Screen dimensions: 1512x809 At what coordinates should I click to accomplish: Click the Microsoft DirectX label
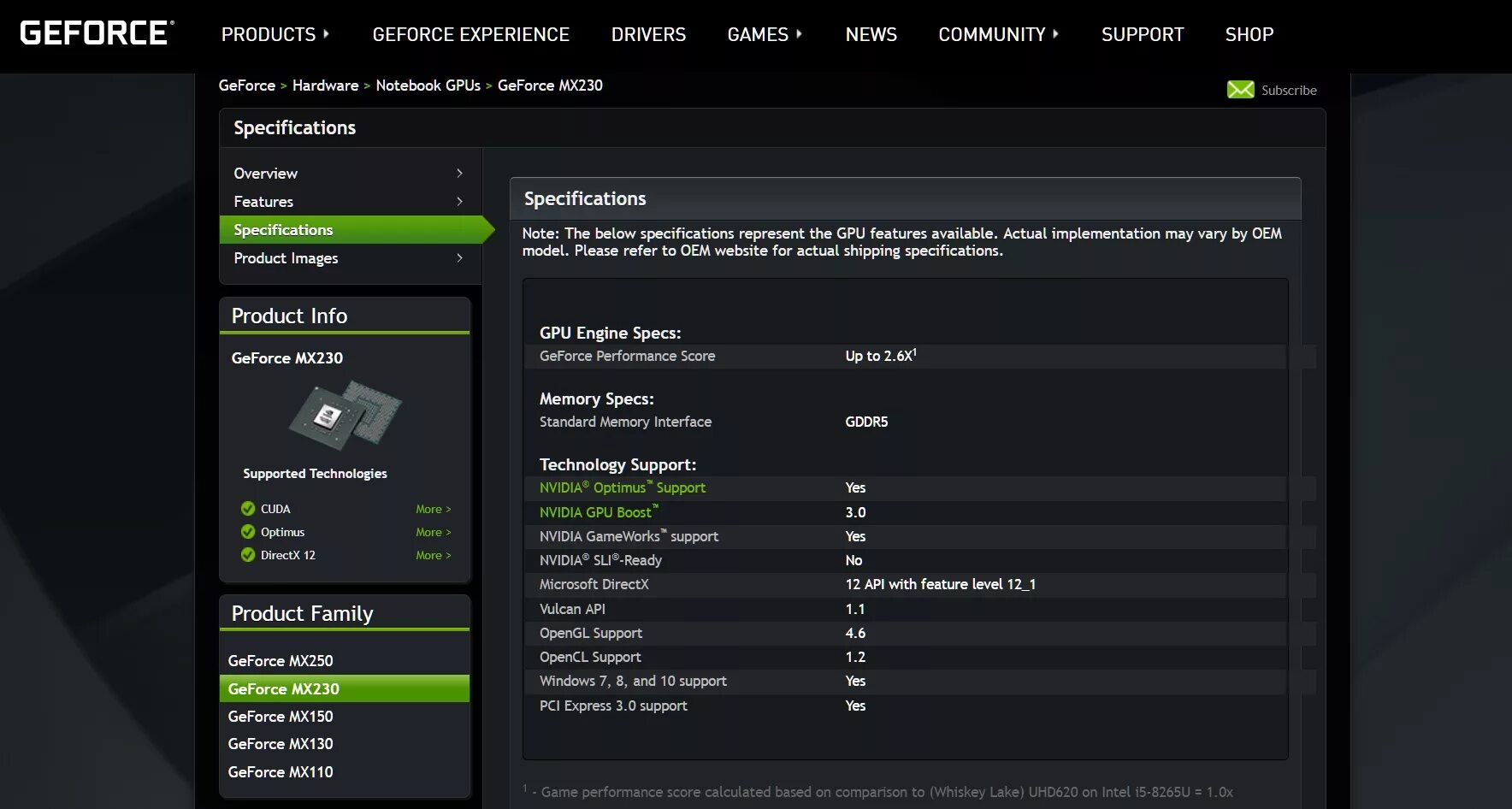(x=594, y=584)
